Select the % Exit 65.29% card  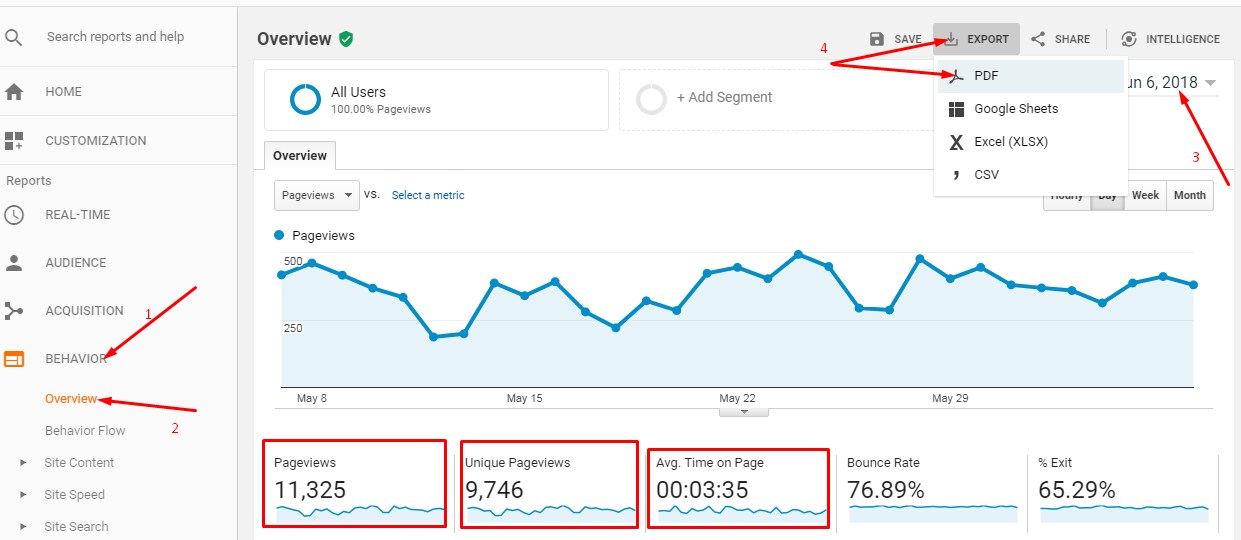click(x=1125, y=489)
